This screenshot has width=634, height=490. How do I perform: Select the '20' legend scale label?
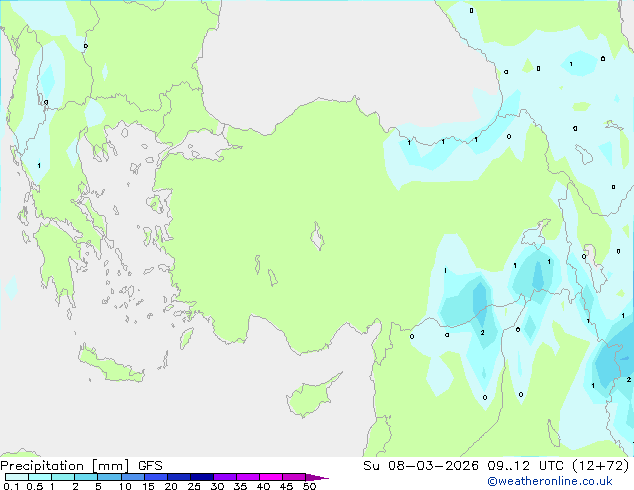pyautogui.click(x=171, y=486)
